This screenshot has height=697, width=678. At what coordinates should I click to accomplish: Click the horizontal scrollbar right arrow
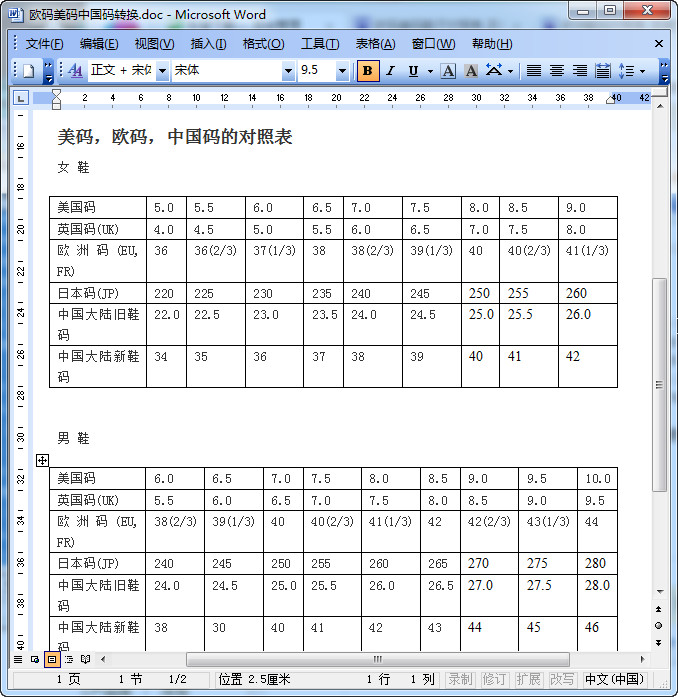pyautogui.click(x=642, y=659)
